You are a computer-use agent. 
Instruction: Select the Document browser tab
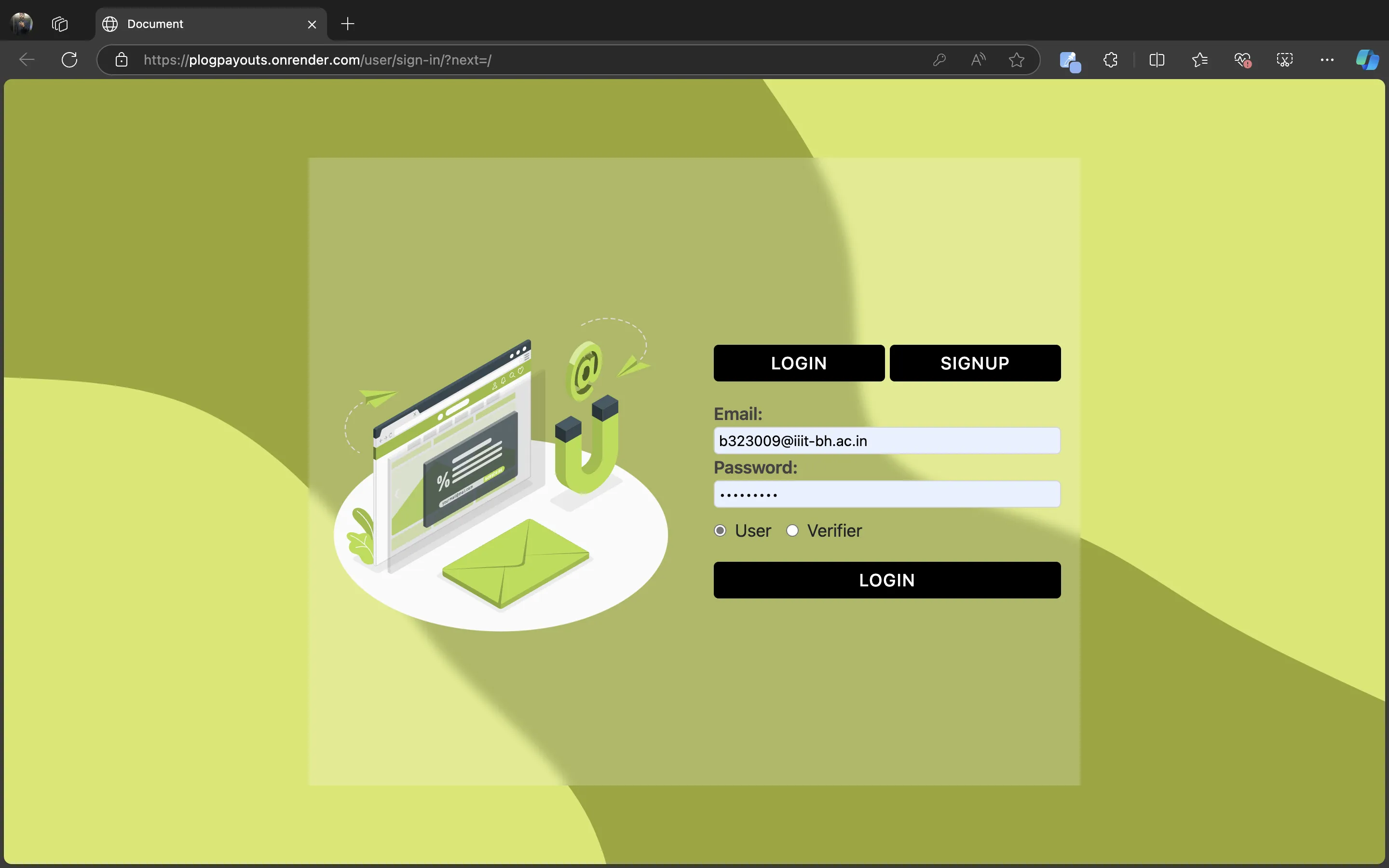(x=211, y=24)
